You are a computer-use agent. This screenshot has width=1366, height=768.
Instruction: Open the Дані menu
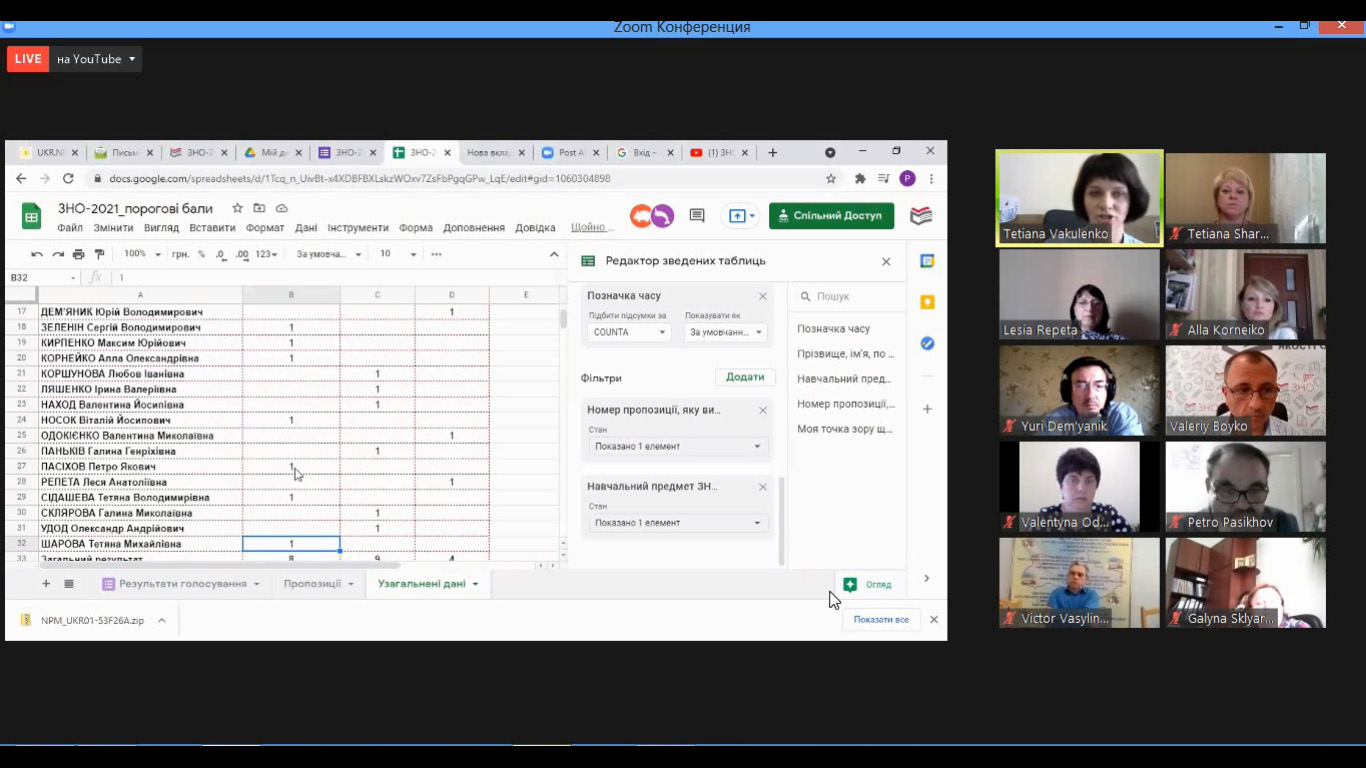(306, 228)
